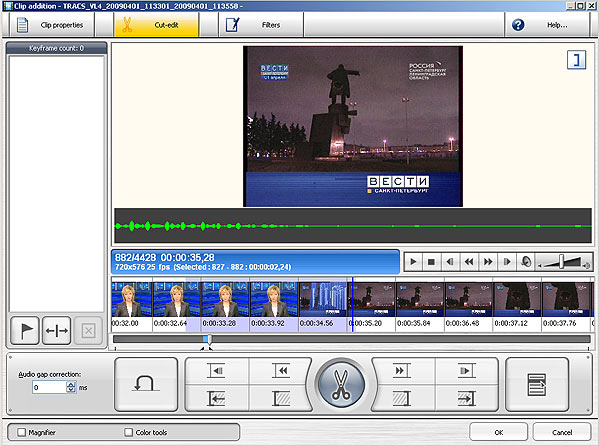Open the Filters tab
Screen dimensions: 599x446
pyautogui.click(x=261, y=25)
